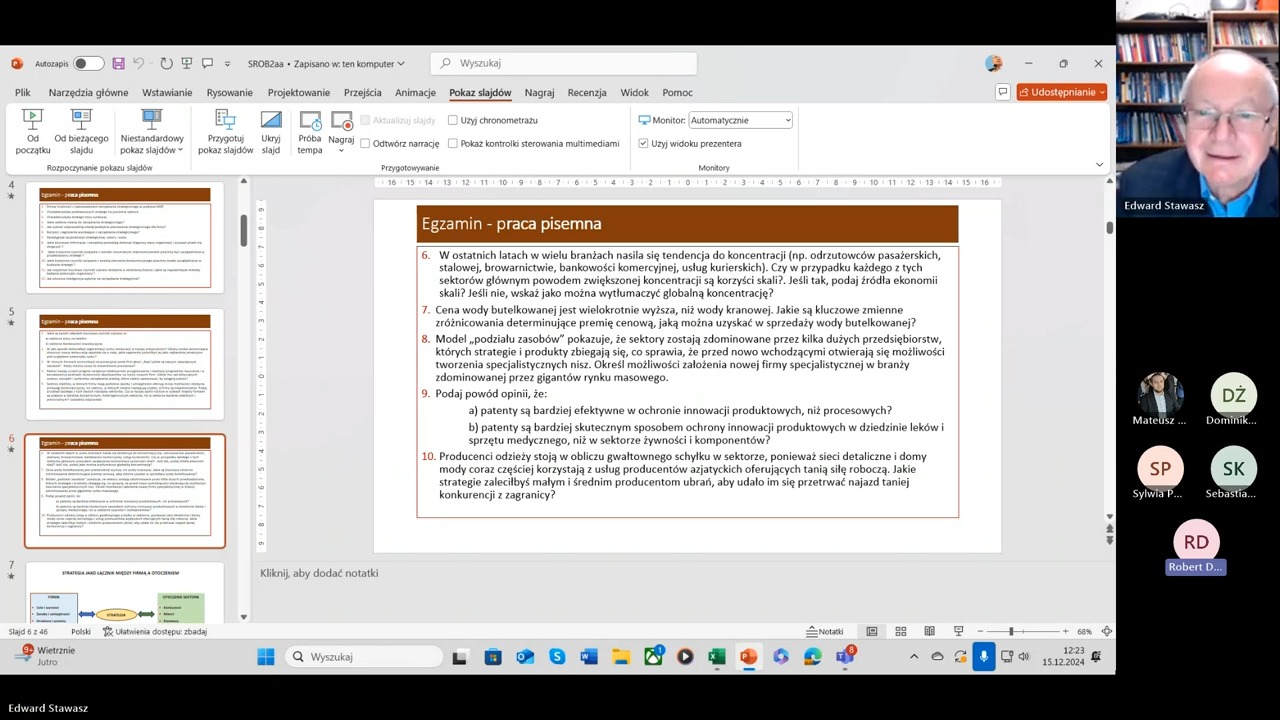The width and height of the screenshot is (1280, 720).
Task: Switch to Narzędzia główne tab
Action: (88, 93)
